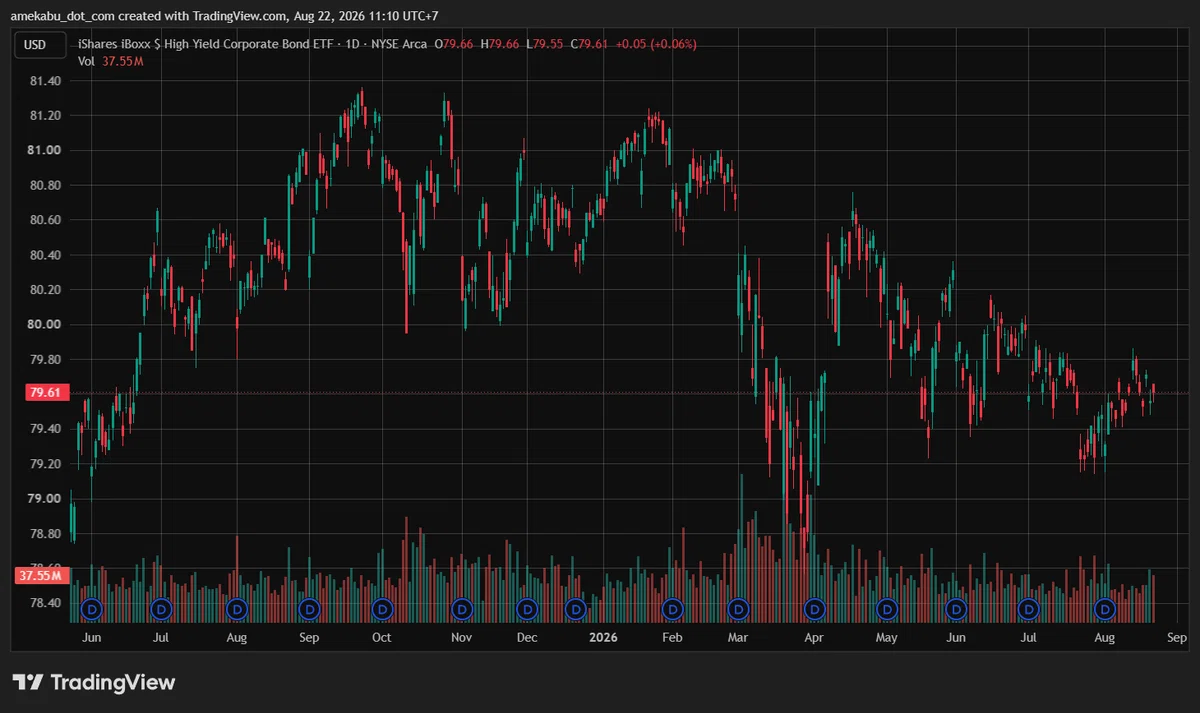
Task: Select the iShares iBoxx $ High Yield ETF title
Action: coord(204,44)
